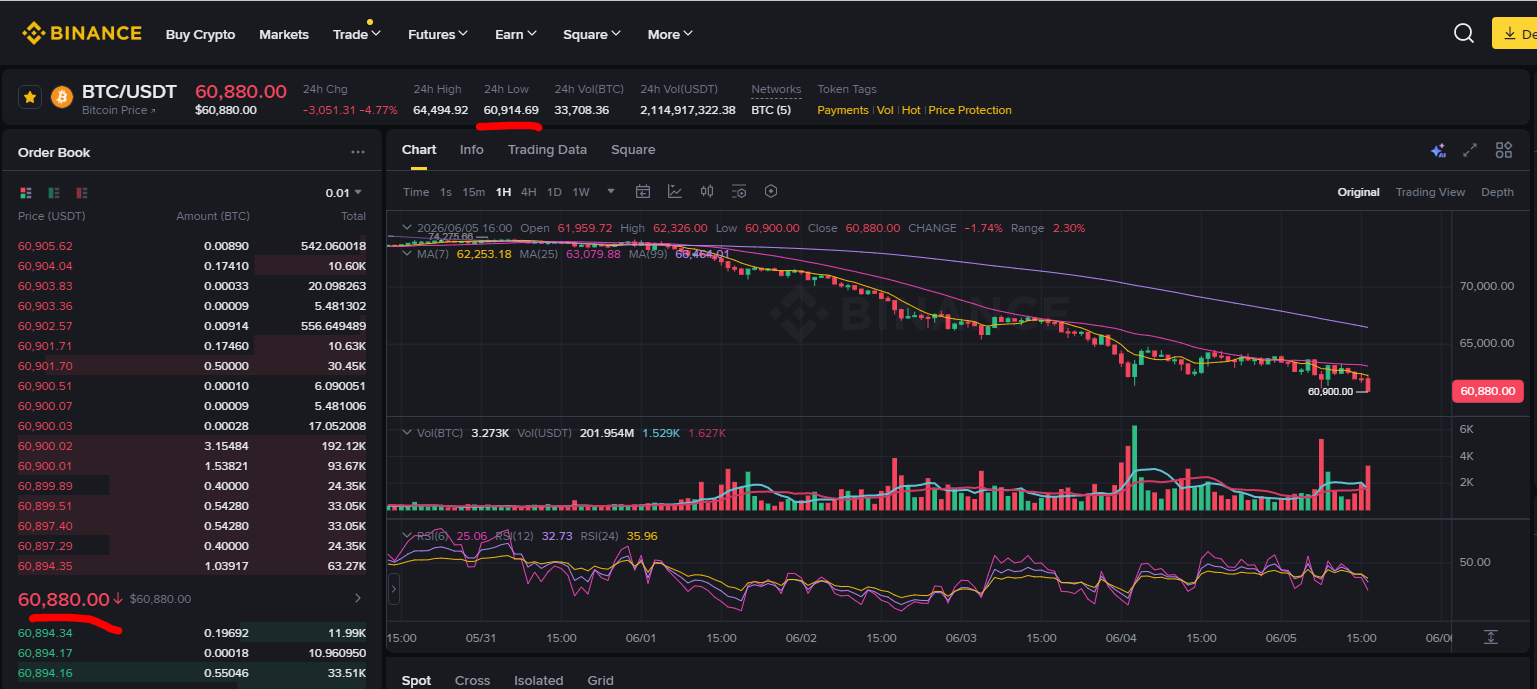Viewport: 1537px width, 689px height.
Task: Click the search magnifier icon
Action: (1464, 33)
